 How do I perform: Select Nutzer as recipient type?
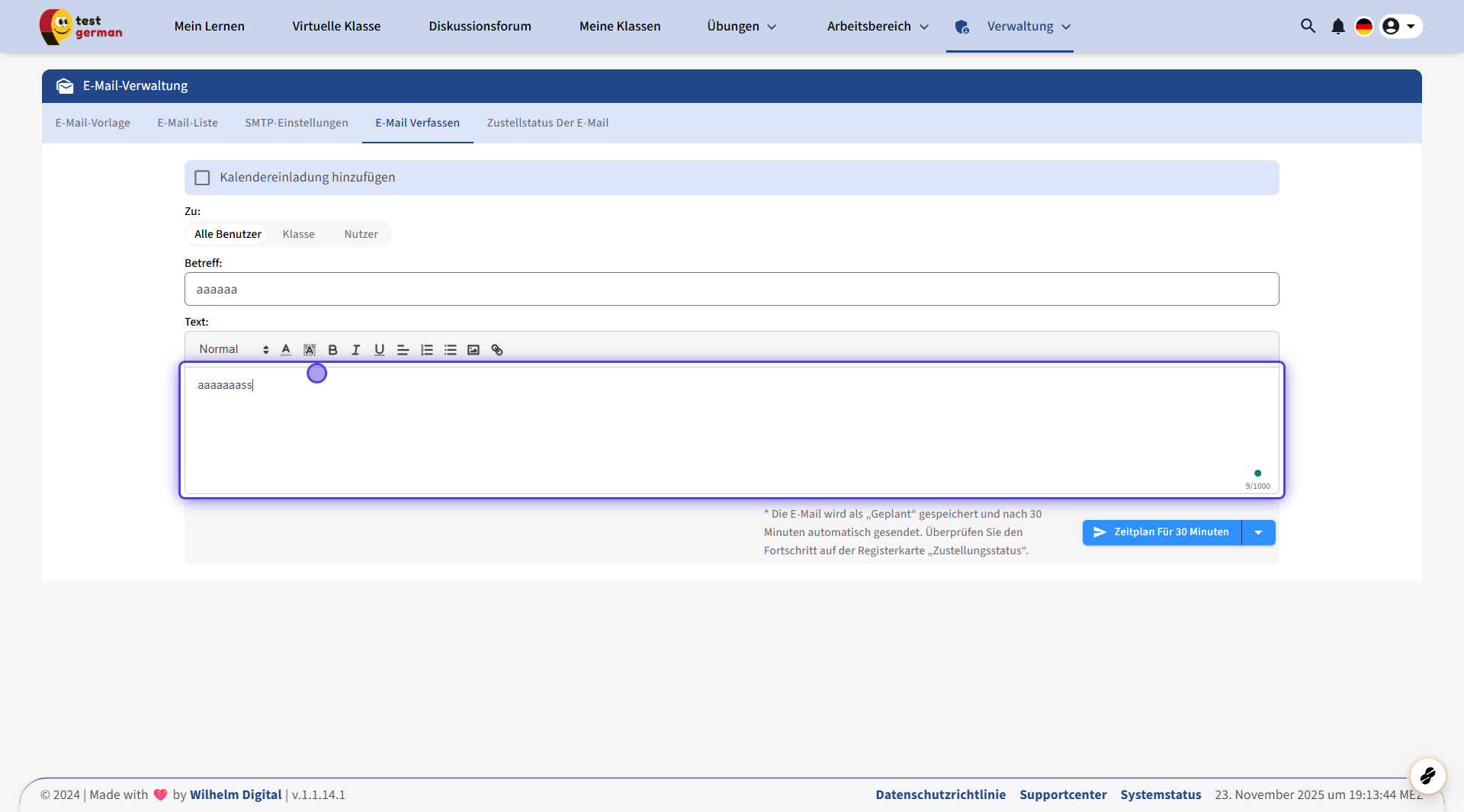click(361, 234)
